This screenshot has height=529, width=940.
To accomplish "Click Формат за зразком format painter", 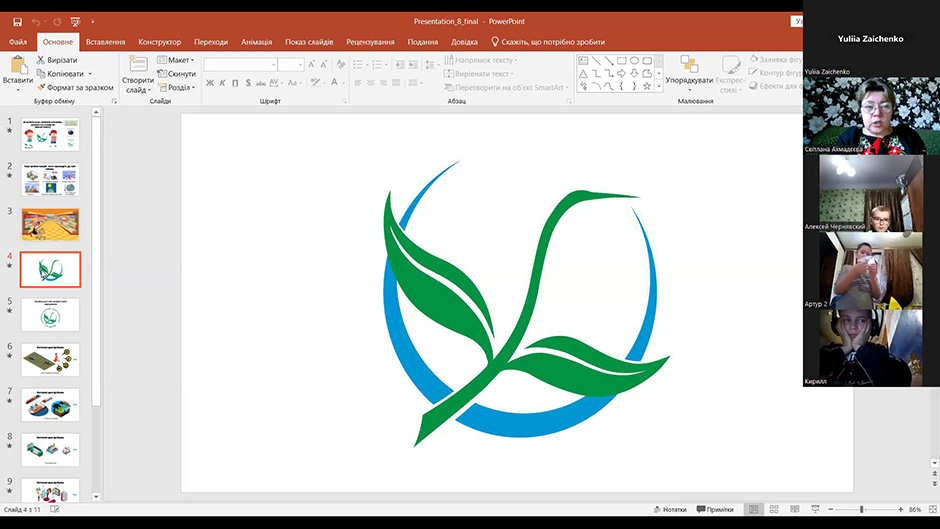I will tap(75, 88).
